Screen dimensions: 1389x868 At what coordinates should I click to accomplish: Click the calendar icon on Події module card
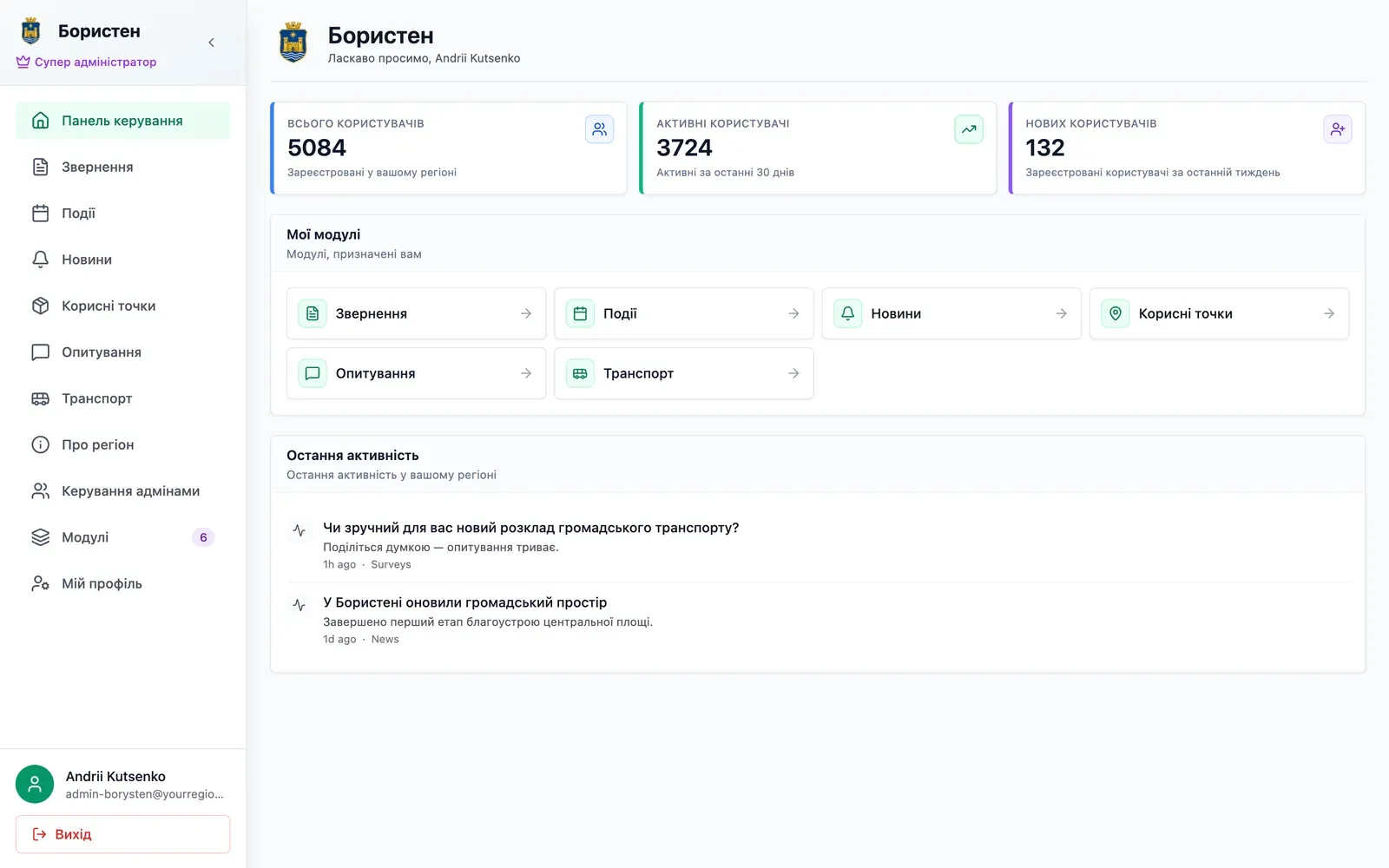click(580, 313)
